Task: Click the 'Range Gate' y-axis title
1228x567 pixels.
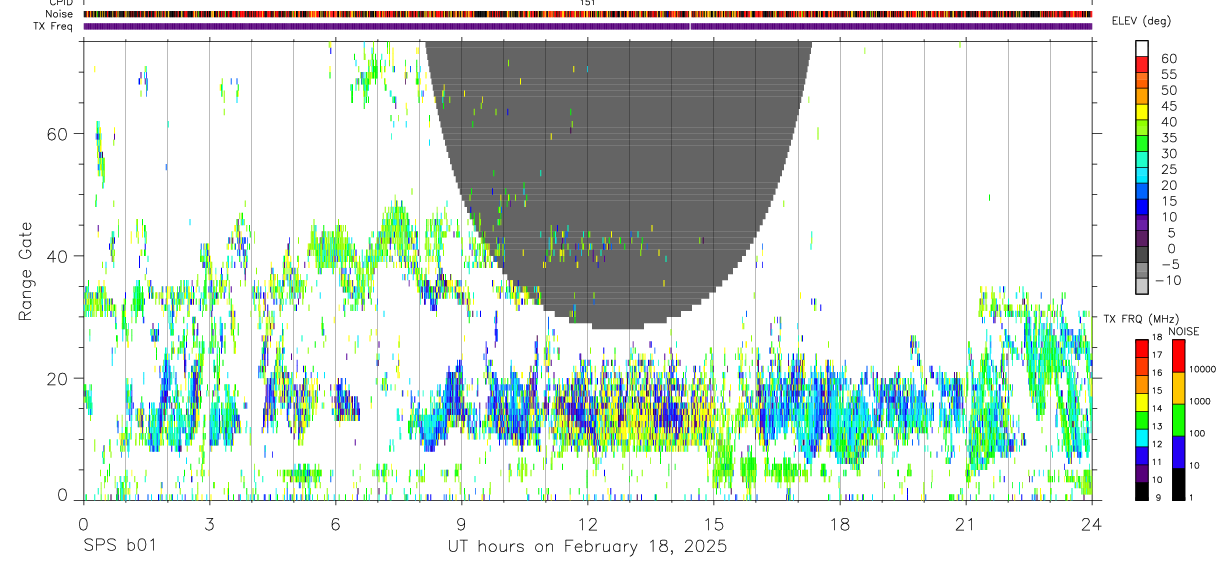Action: pyautogui.click(x=27, y=270)
